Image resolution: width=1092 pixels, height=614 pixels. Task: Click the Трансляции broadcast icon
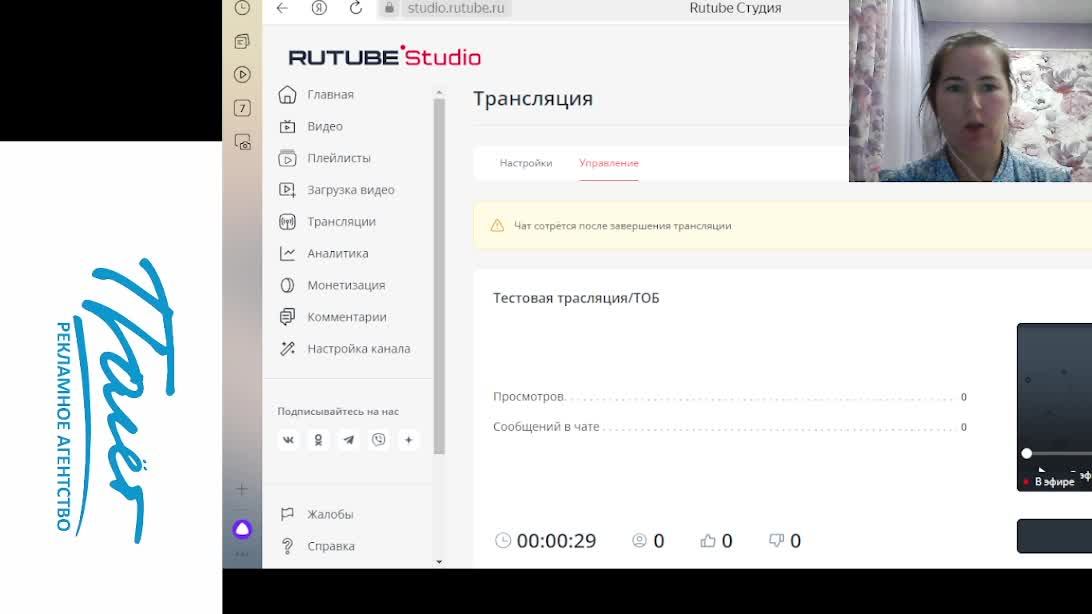[287, 222]
